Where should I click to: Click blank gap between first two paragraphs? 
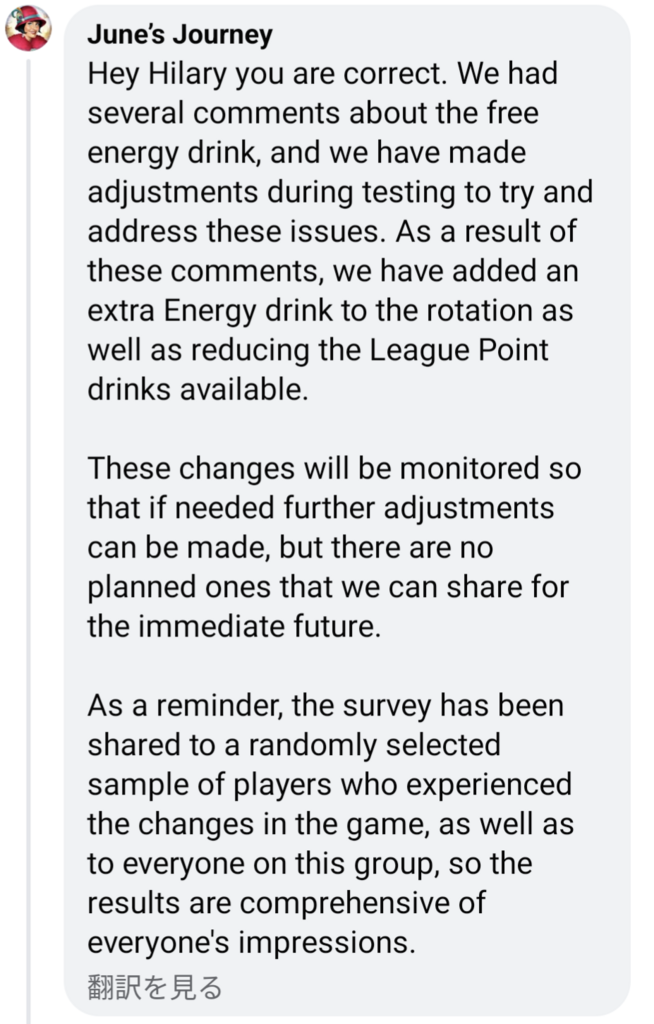point(340,429)
